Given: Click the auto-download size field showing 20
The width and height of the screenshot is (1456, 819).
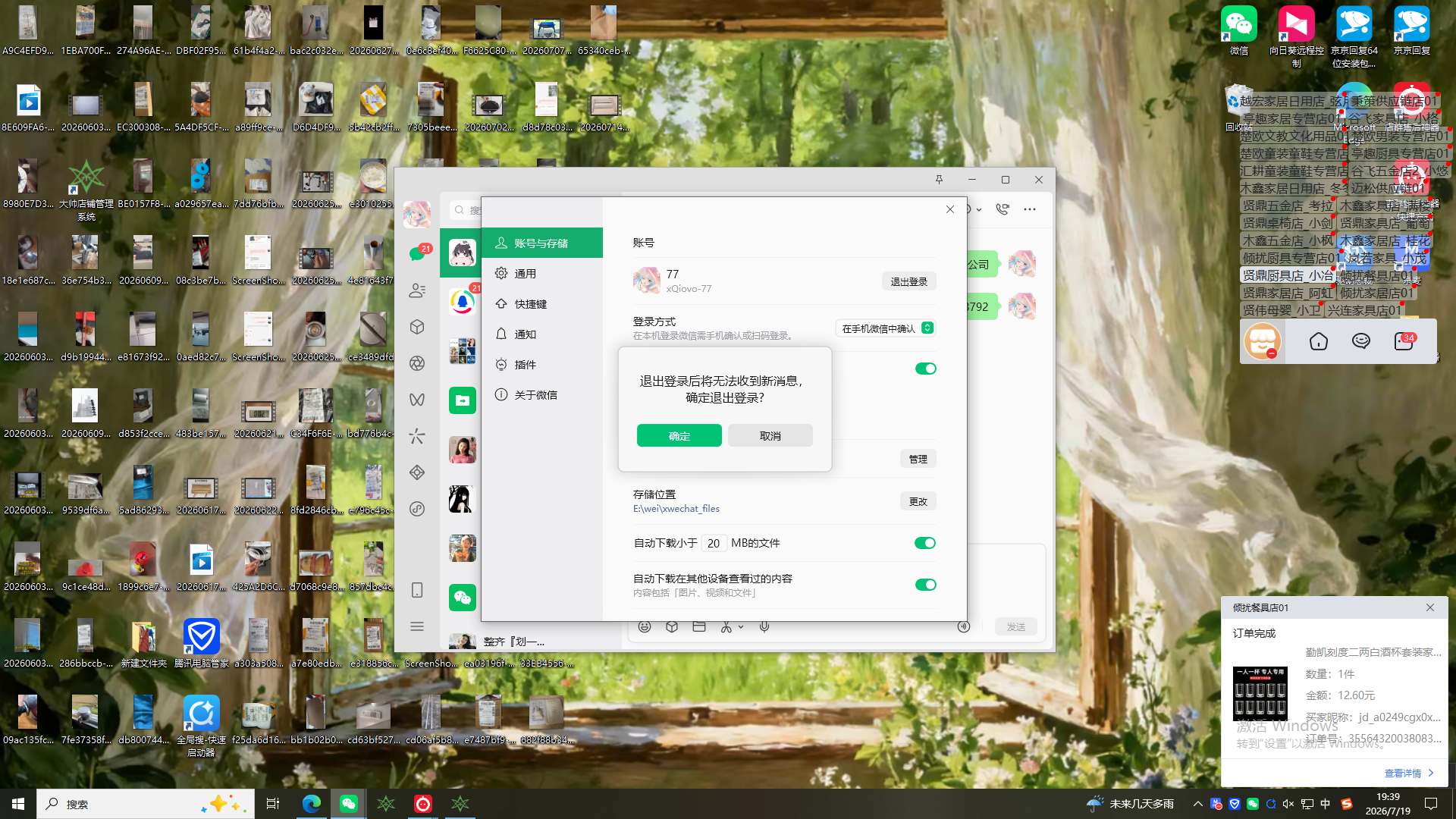Looking at the screenshot, I should (x=714, y=543).
